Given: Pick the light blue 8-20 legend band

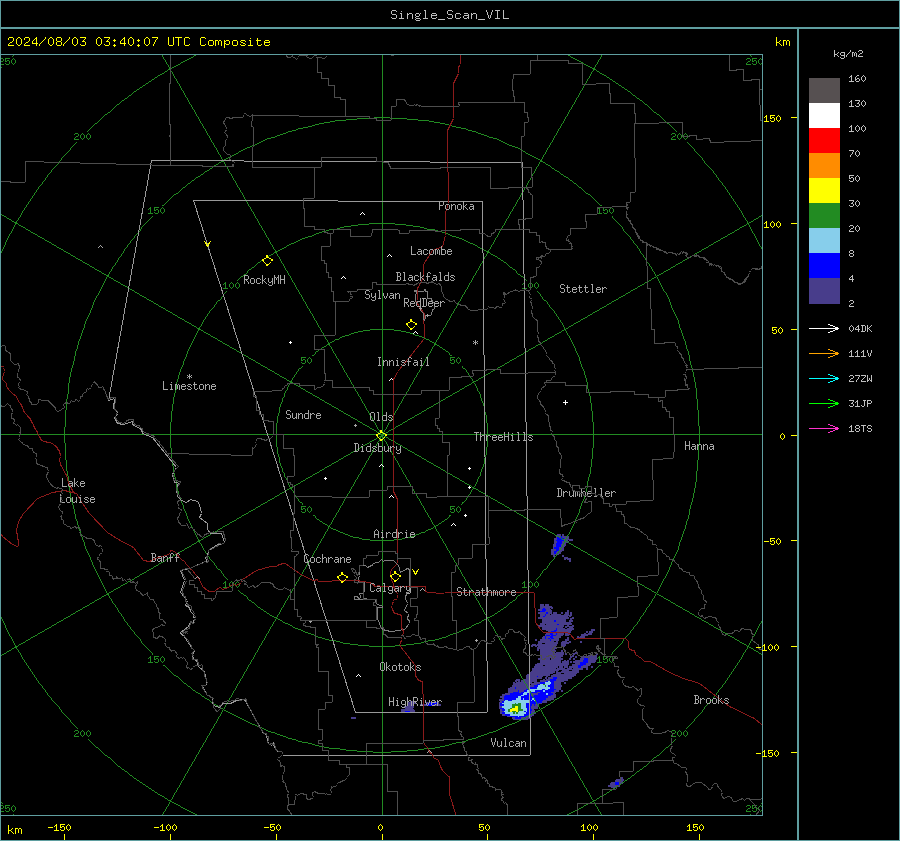Looking at the screenshot, I should (x=824, y=241).
